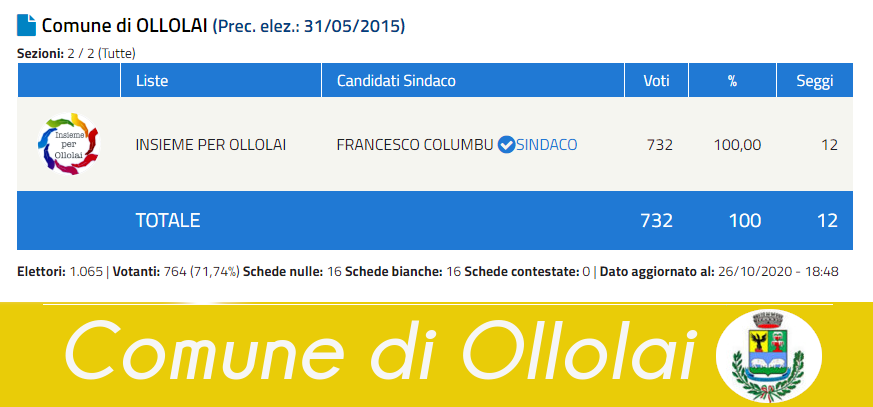Open the Insieme per Ollolai list logo
The width and height of the screenshot is (873, 407).
(x=68, y=144)
